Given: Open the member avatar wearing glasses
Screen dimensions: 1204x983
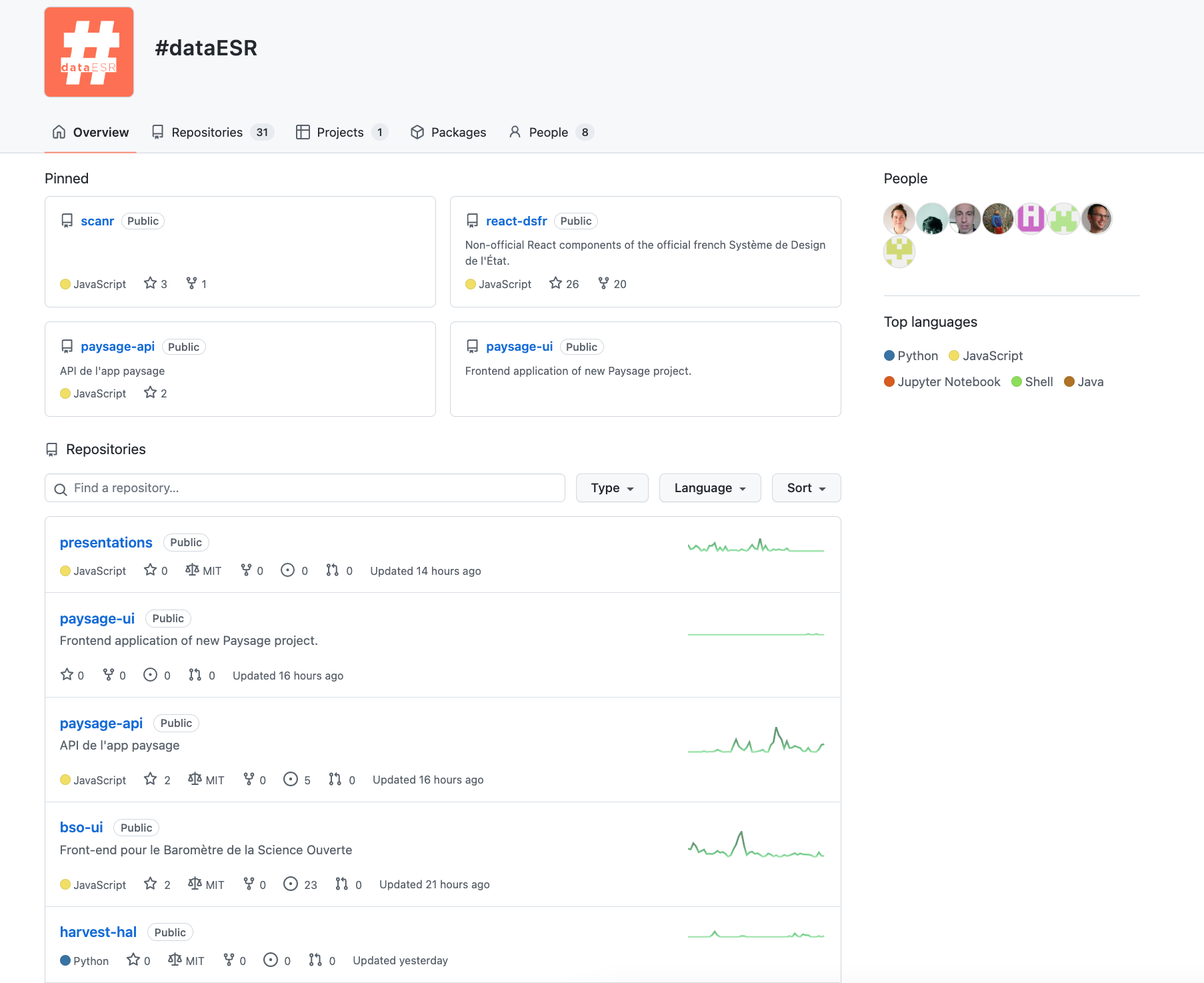Looking at the screenshot, I should (x=1097, y=219).
